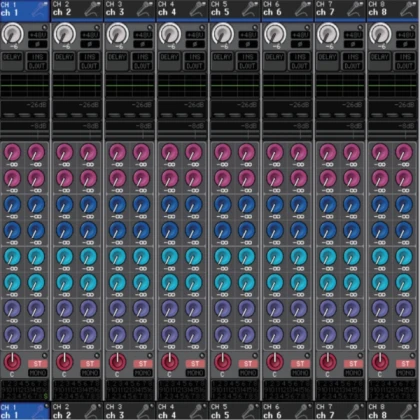Open the EQ graph for ch 2

[77, 86]
